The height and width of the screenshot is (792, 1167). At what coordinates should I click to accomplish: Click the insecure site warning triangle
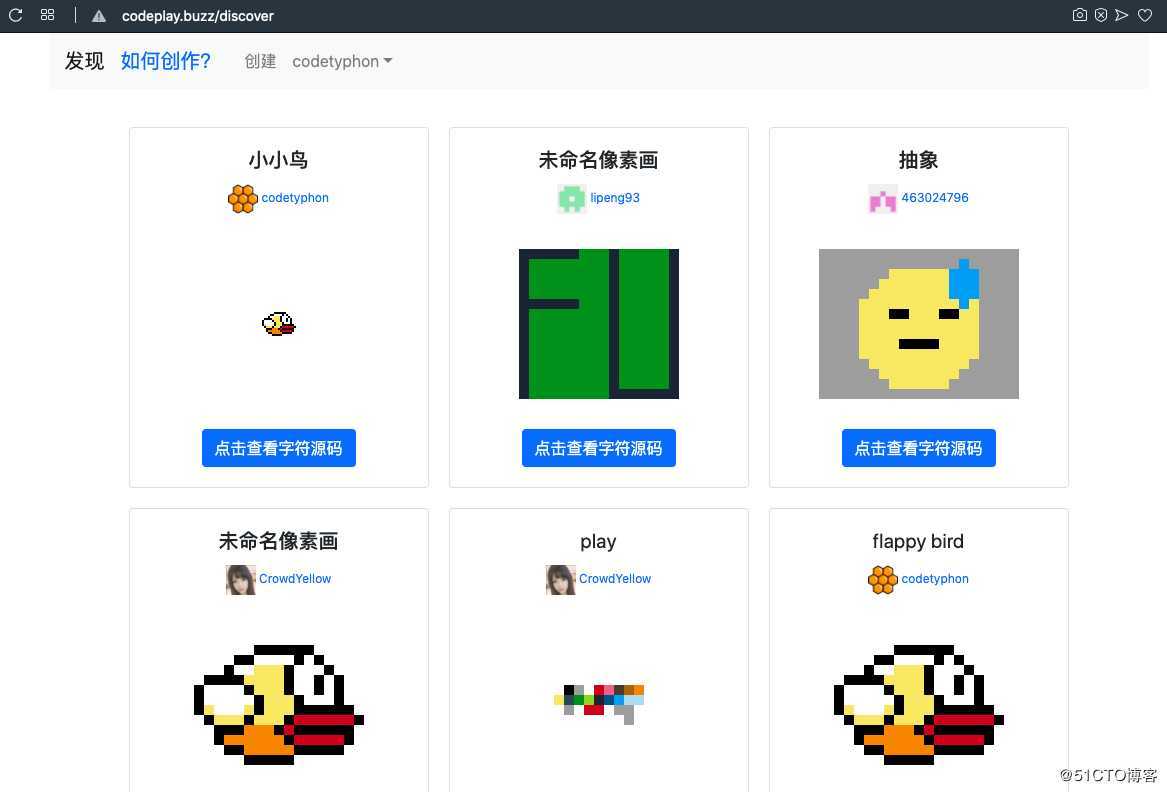(98, 16)
